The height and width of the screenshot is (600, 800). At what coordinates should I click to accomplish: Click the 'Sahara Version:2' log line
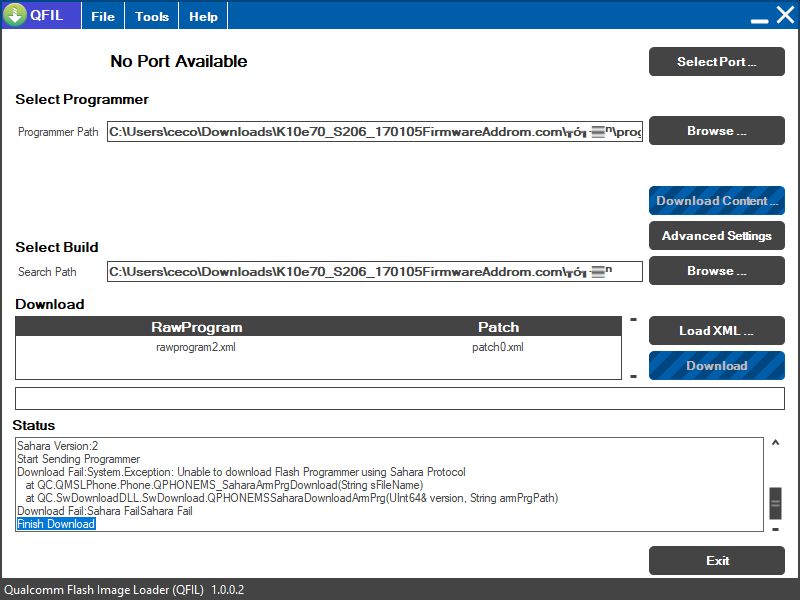tap(57, 446)
